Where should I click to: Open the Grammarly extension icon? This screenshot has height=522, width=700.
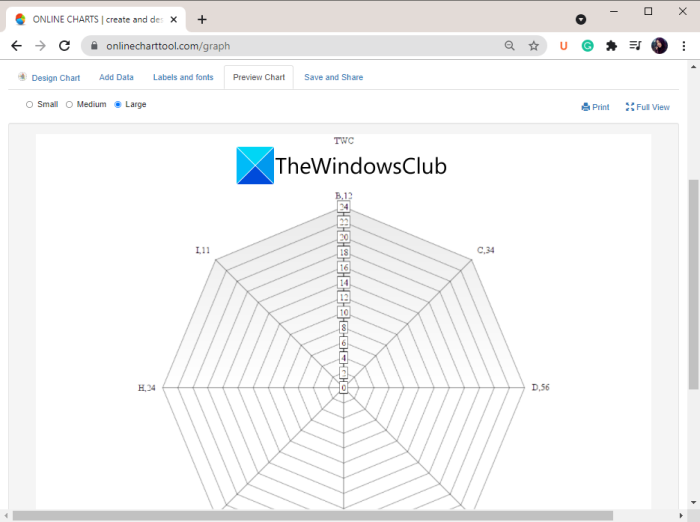point(588,46)
